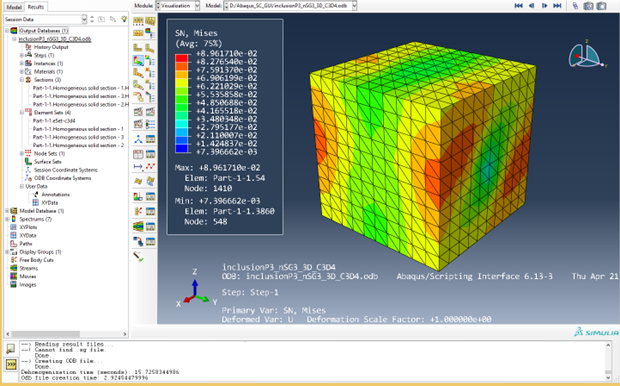Step to the previous frame
620x386 pixels.
pos(531,6)
